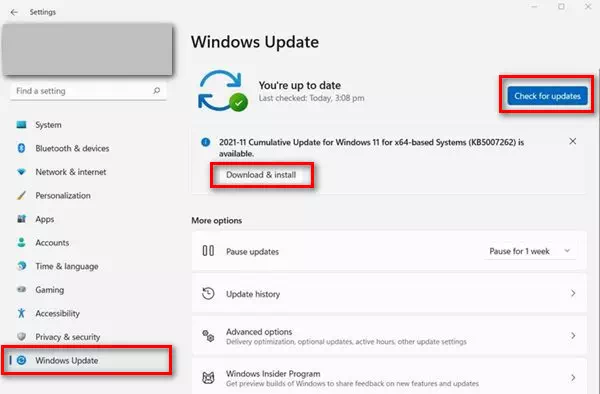Screen dimensions: 600x394
Task: Open Update history text label
Action: point(253,294)
